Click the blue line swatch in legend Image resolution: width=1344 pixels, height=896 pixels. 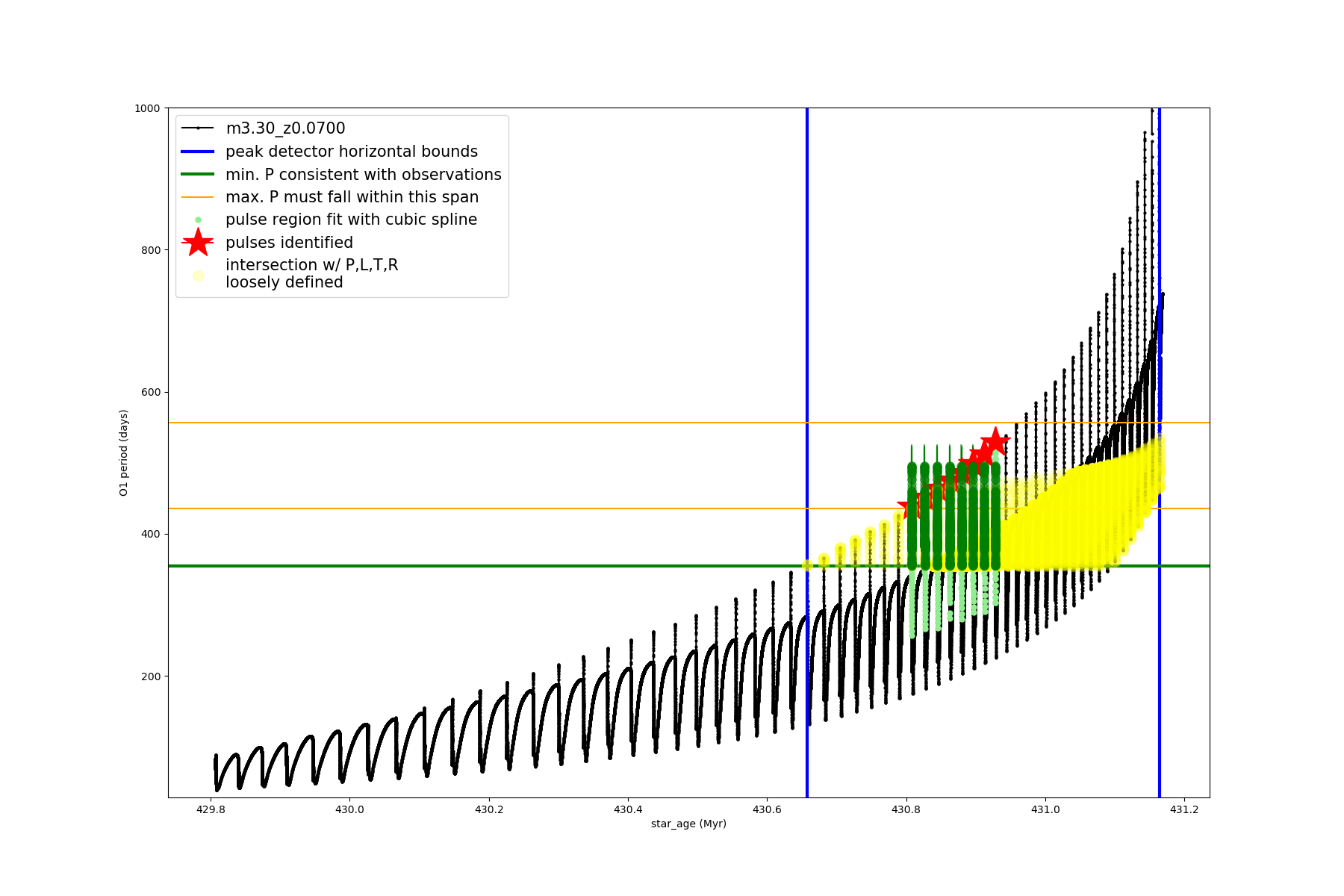pyautogui.click(x=198, y=152)
